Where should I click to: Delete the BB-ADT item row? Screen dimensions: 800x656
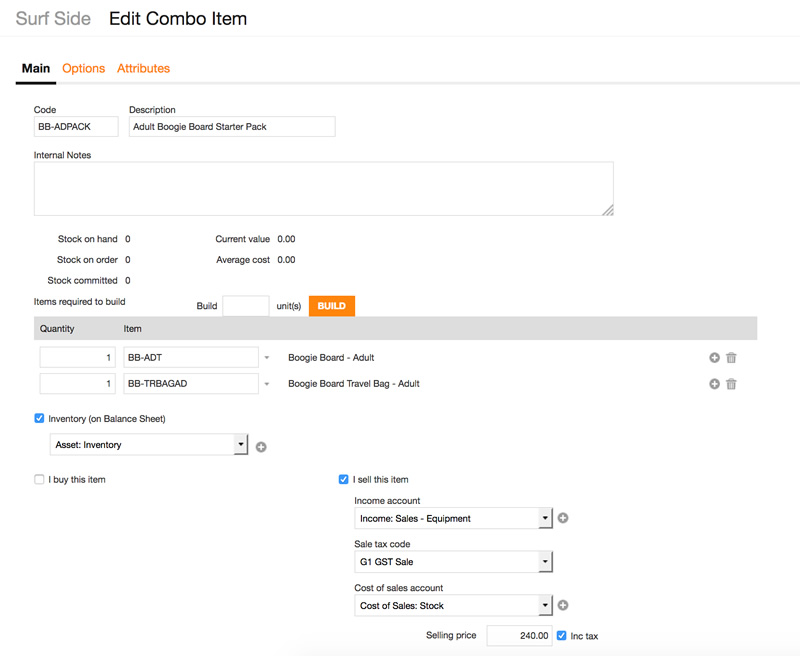[x=731, y=358]
